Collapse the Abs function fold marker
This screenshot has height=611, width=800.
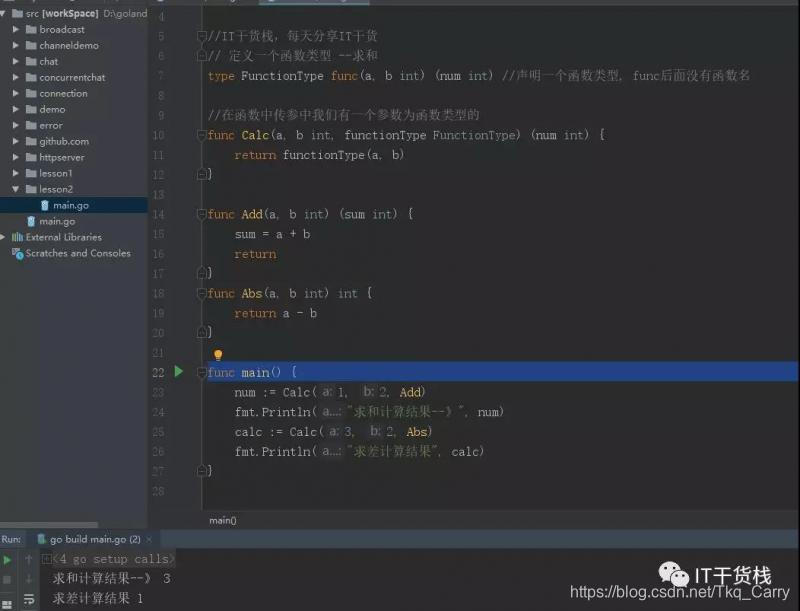pyautogui.click(x=202, y=293)
